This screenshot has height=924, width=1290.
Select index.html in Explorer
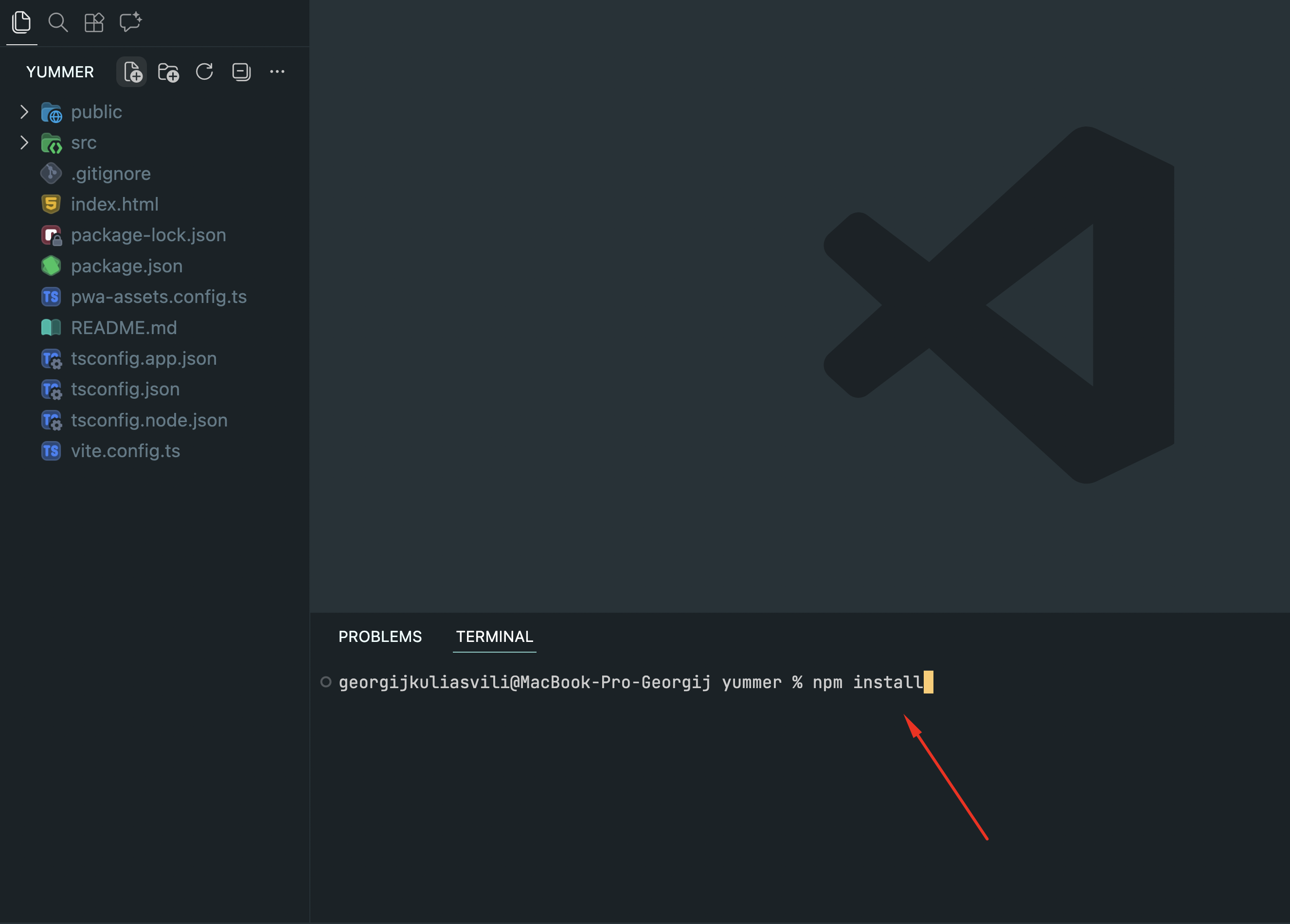click(x=114, y=204)
